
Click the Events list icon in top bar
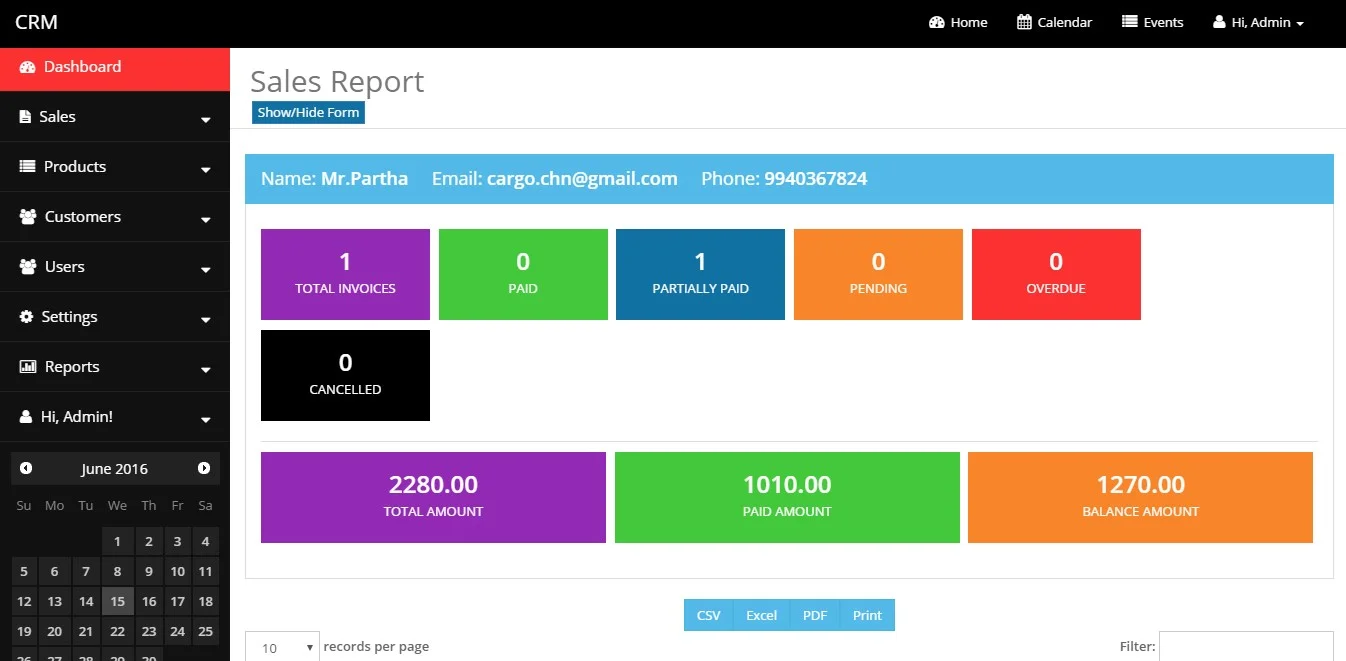click(1130, 22)
